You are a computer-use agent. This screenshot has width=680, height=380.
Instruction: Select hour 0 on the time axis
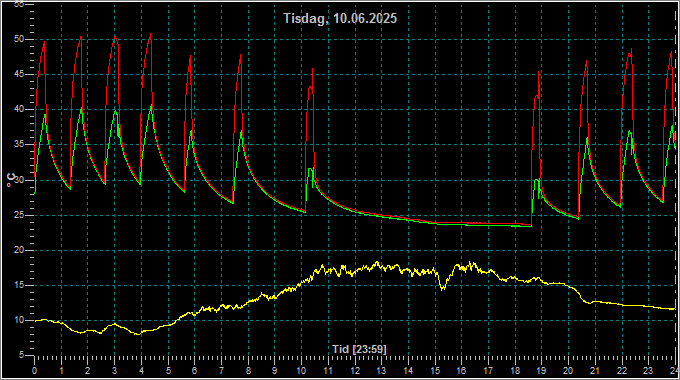(x=34, y=371)
